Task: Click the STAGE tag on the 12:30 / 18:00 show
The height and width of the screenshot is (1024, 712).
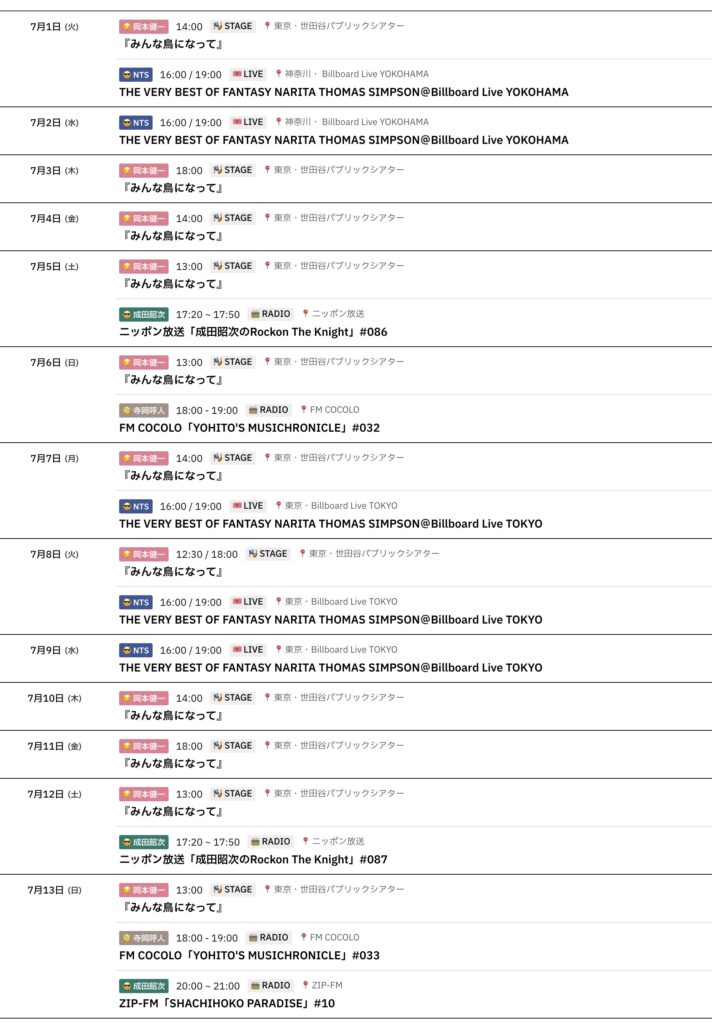Action: [x=267, y=554]
